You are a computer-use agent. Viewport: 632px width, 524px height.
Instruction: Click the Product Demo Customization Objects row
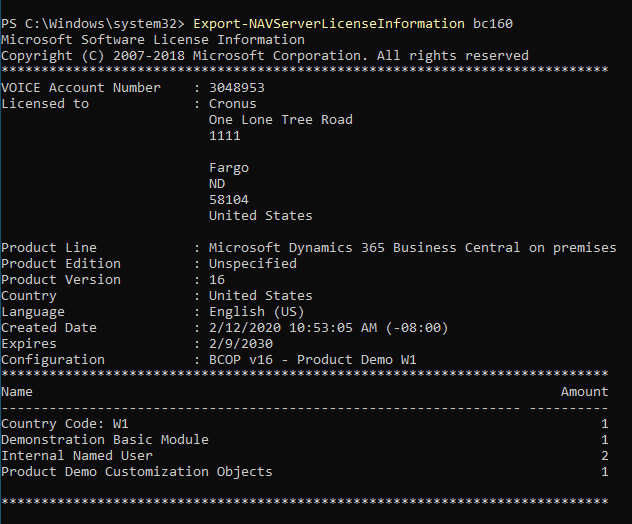click(305, 472)
